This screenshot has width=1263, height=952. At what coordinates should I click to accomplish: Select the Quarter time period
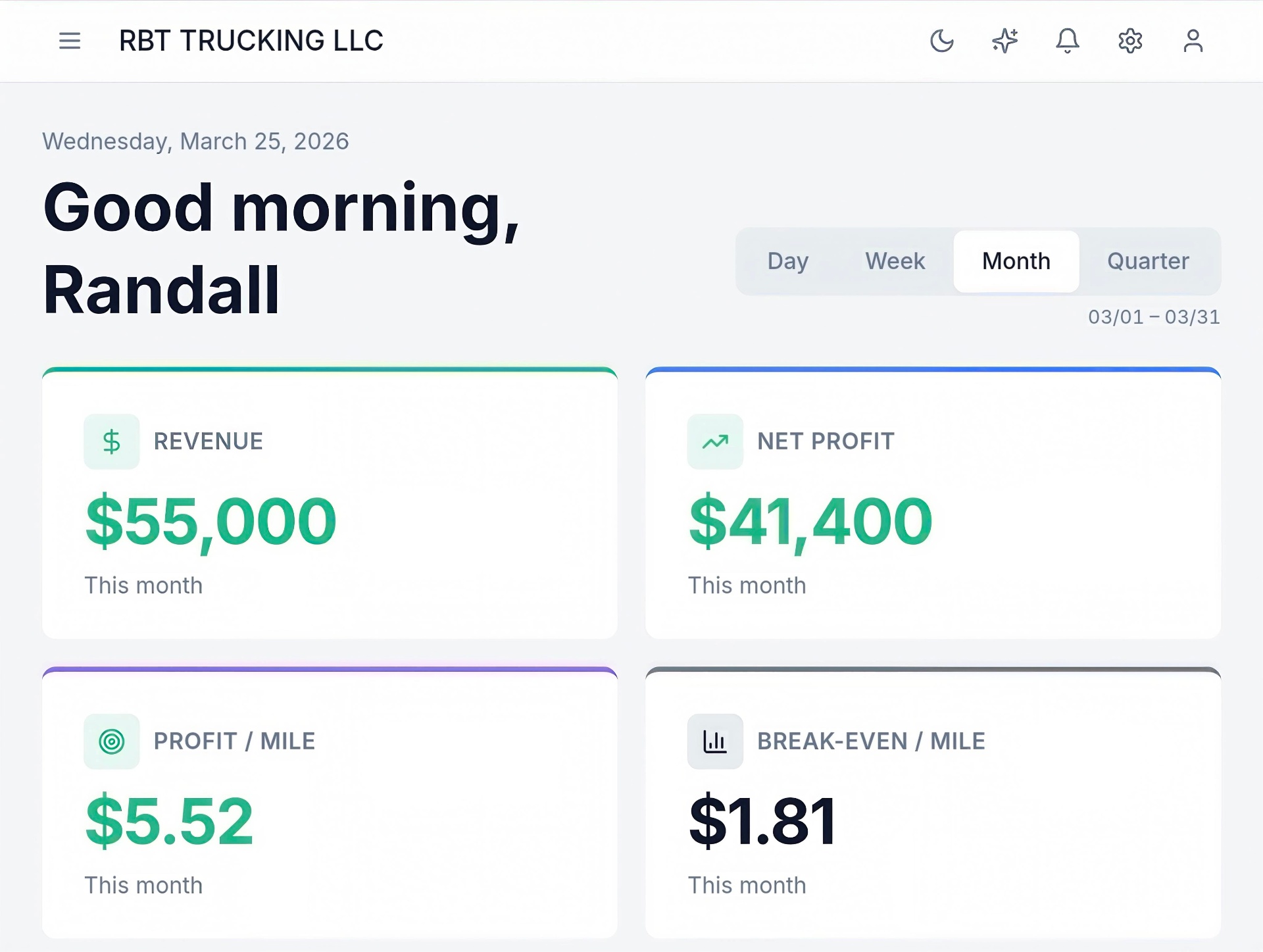point(1148,261)
